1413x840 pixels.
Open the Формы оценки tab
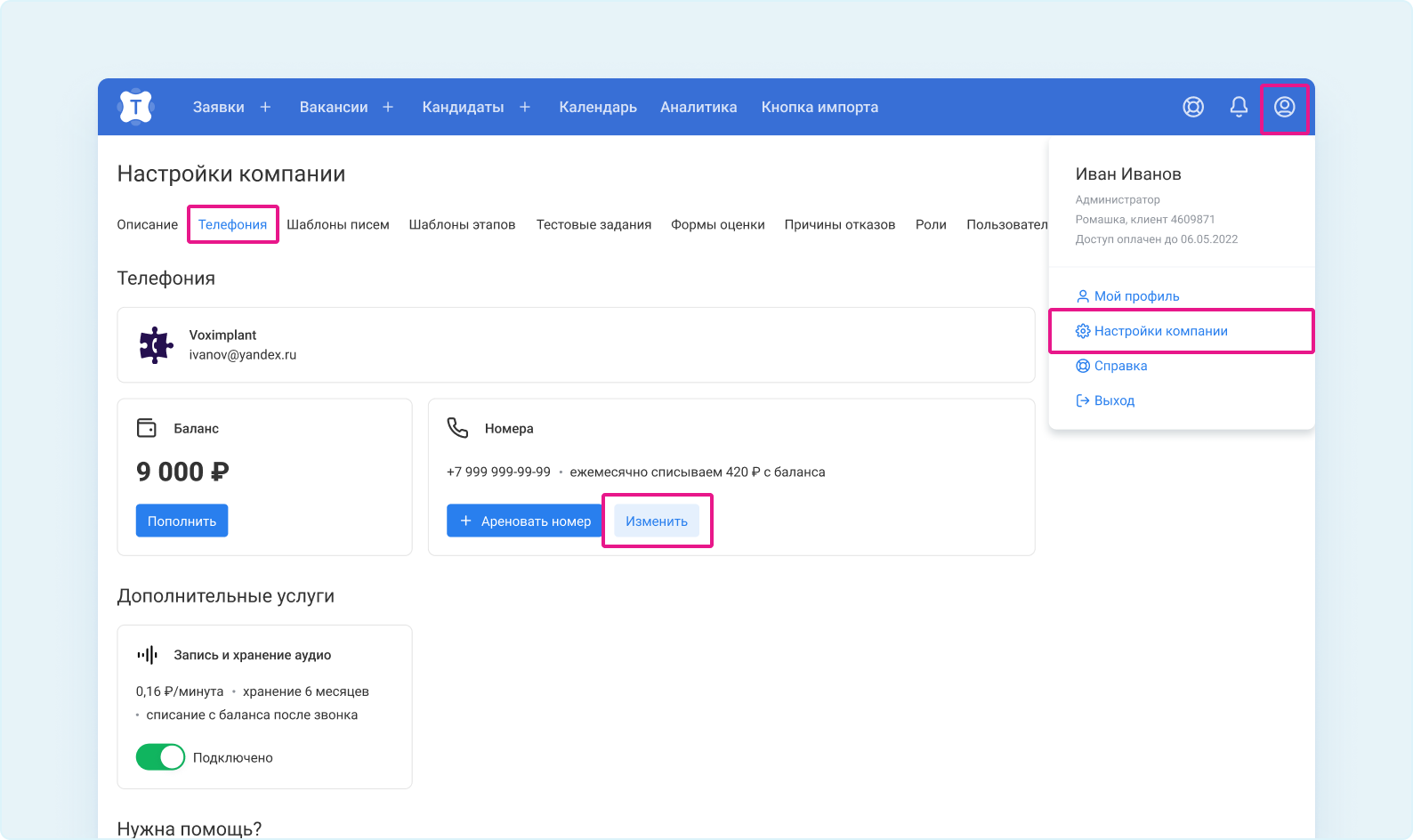(x=718, y=224)
